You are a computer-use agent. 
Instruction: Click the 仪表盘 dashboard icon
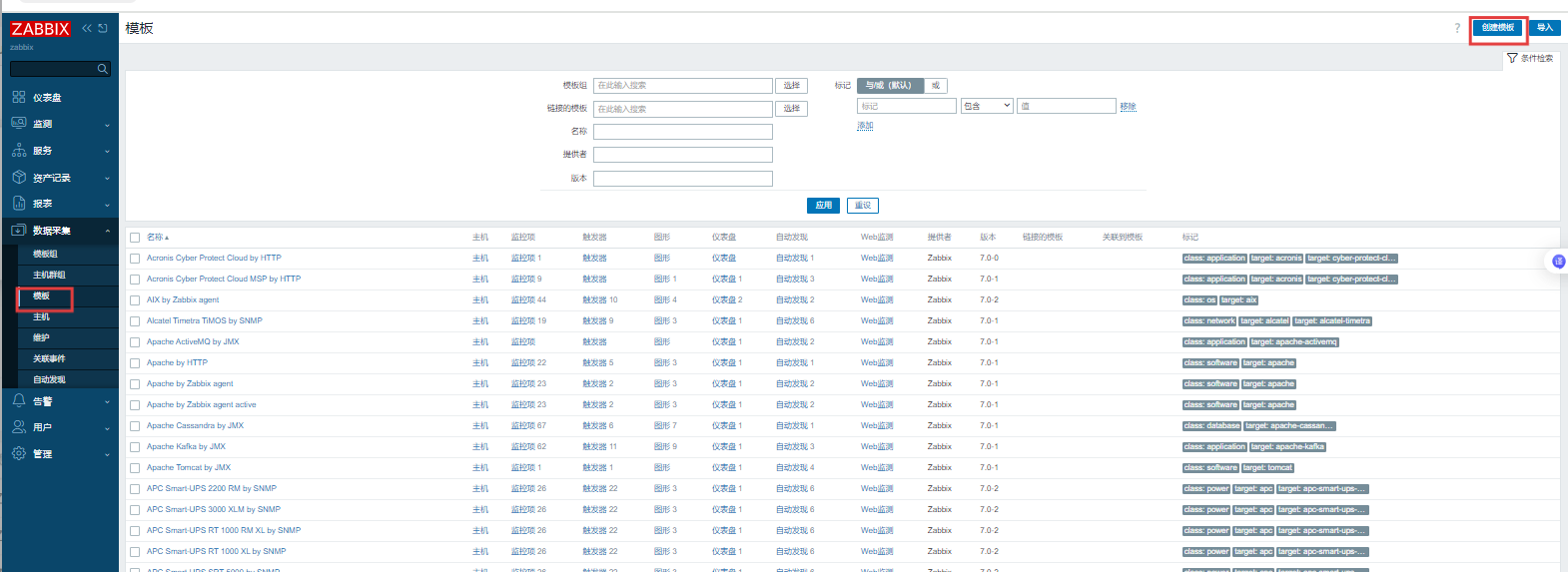(x=19, y=97)
